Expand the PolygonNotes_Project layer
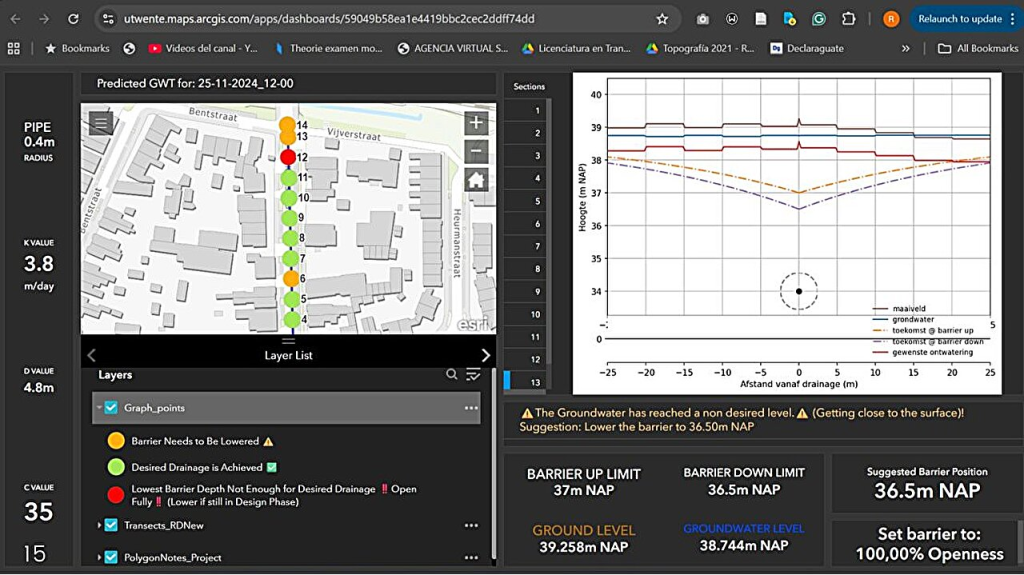Screen dimensions: 1024x575 click(x=98, y=557)
